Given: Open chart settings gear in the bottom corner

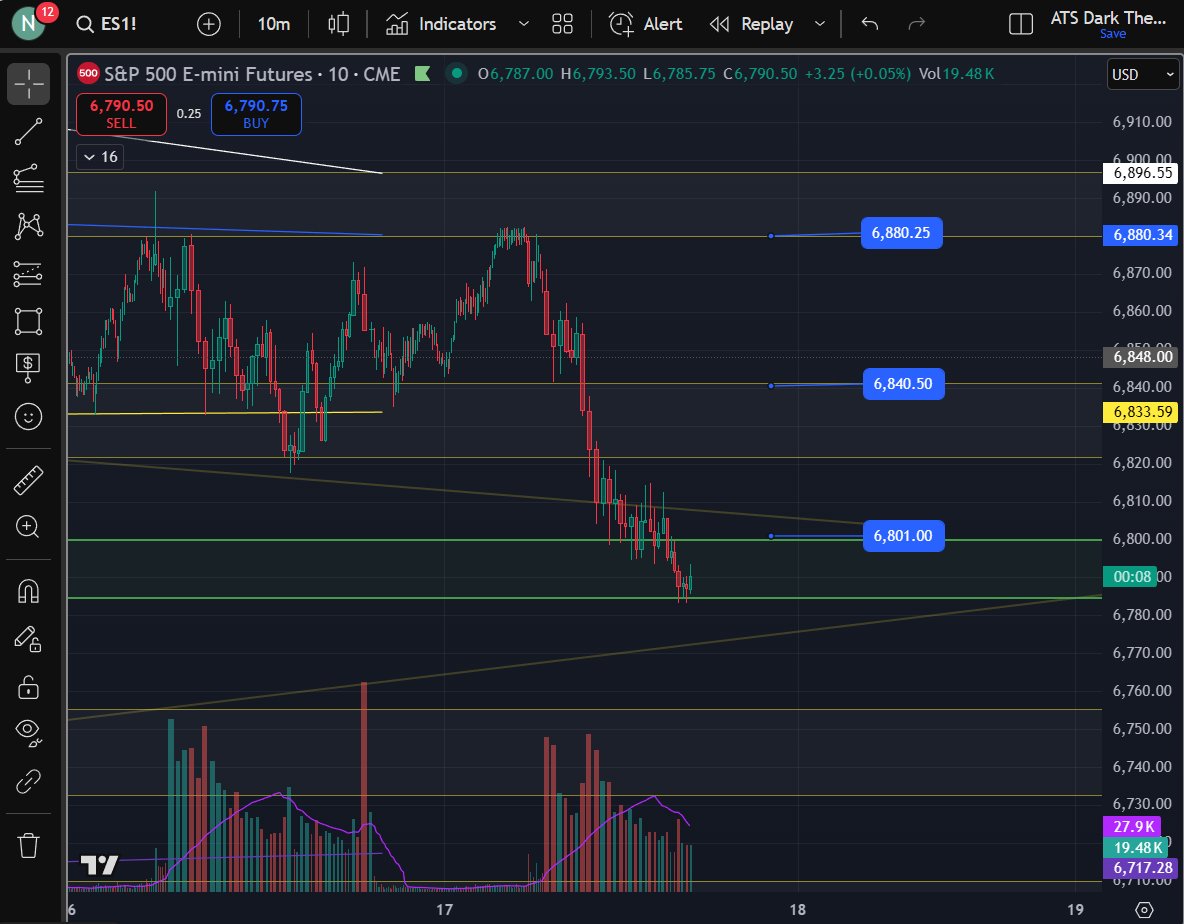Looking at the screenshot, I should pos(1144,910).
